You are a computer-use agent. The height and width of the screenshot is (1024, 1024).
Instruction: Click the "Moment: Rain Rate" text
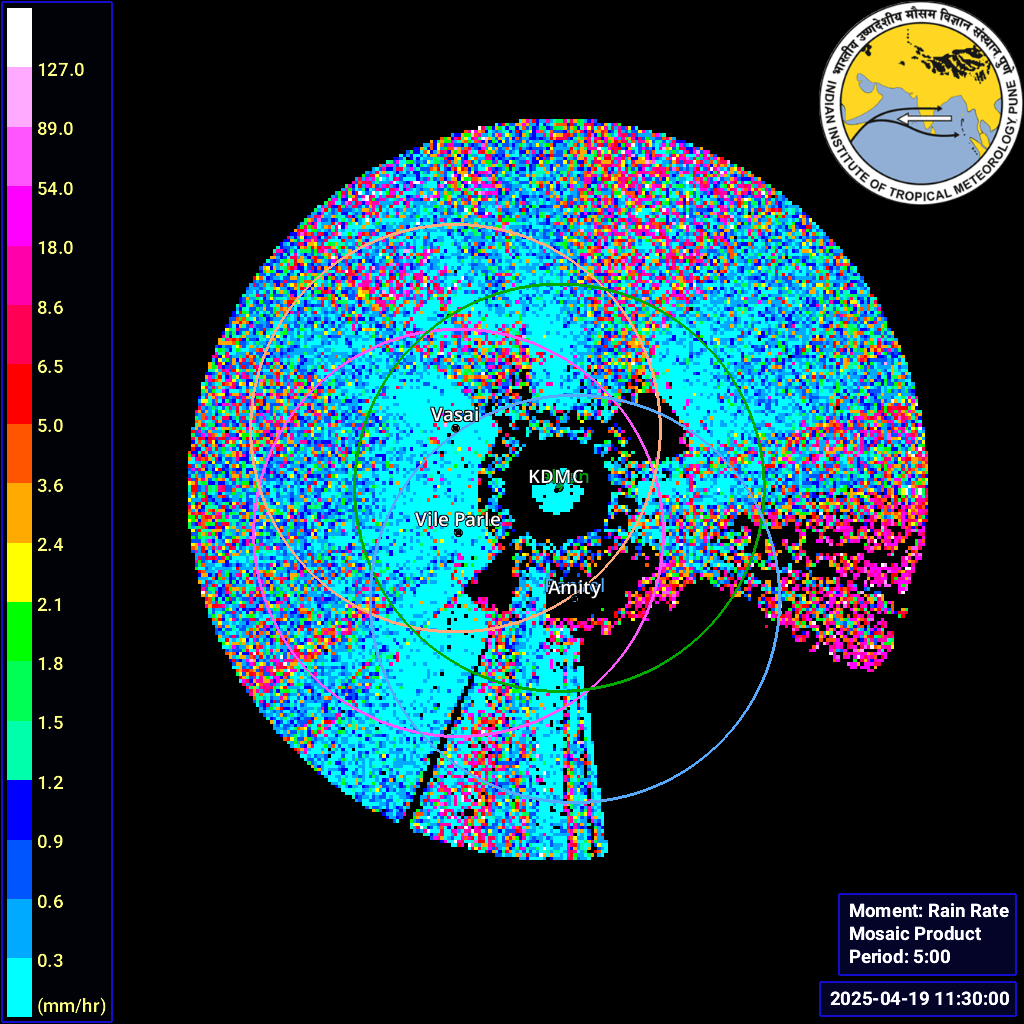[x=929, y=910]
